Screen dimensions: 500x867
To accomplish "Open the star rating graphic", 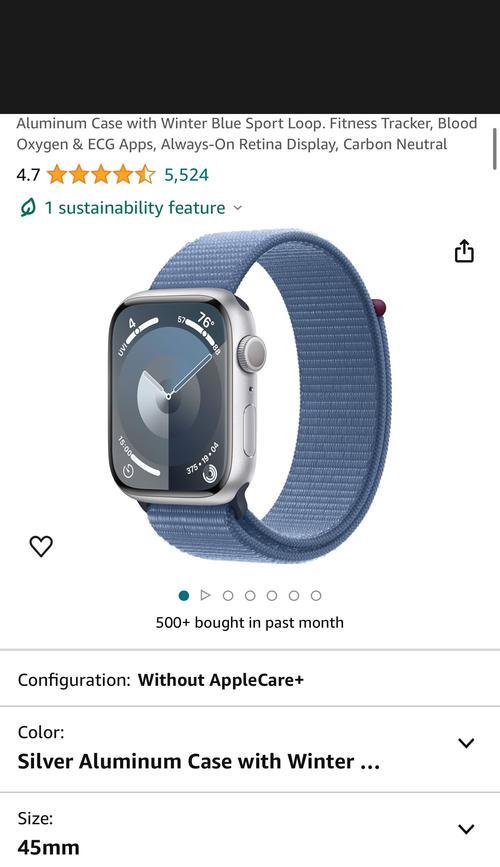I will [101, 175].
